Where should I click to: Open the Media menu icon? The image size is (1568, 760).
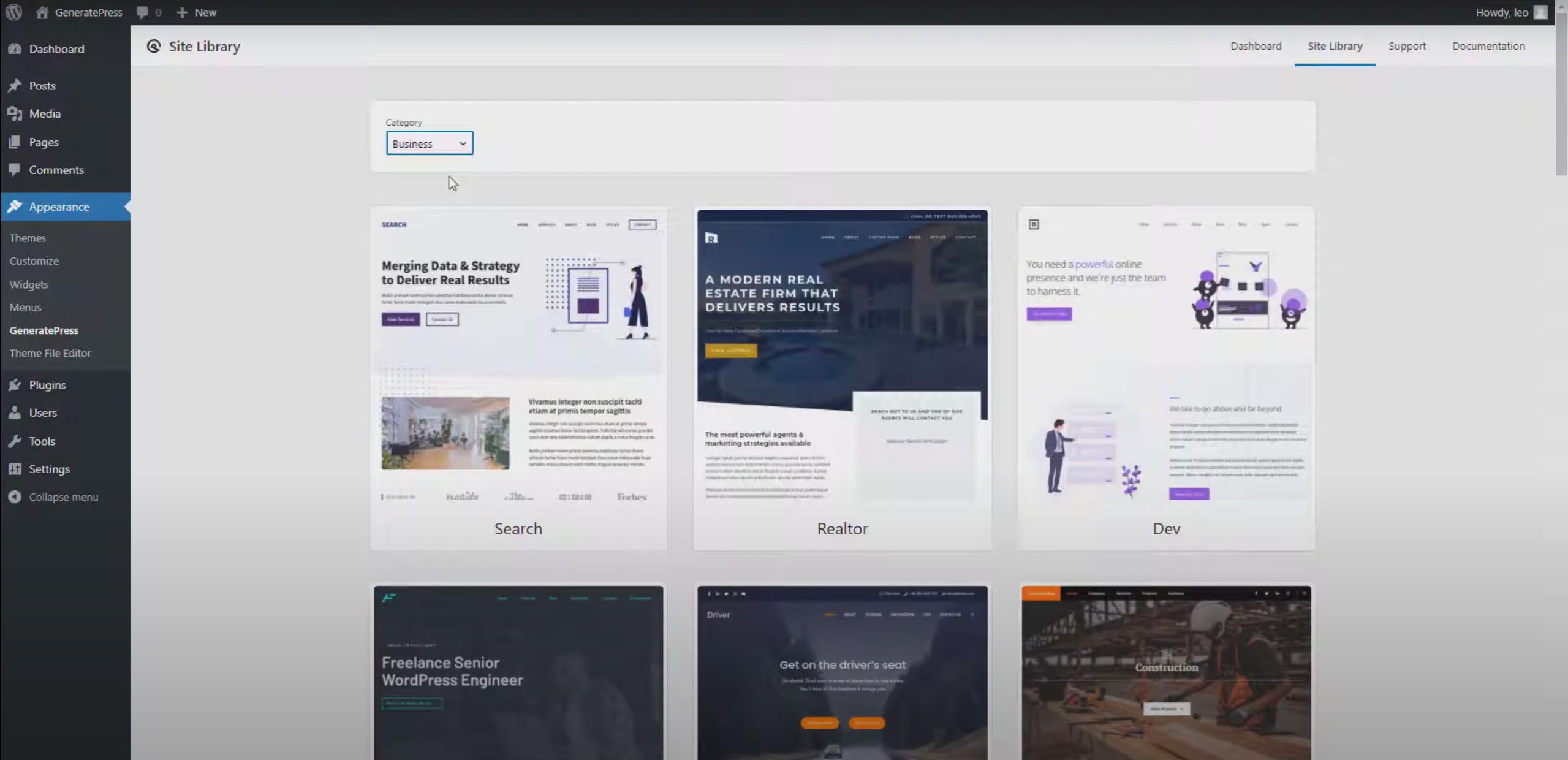pos(15,113)
